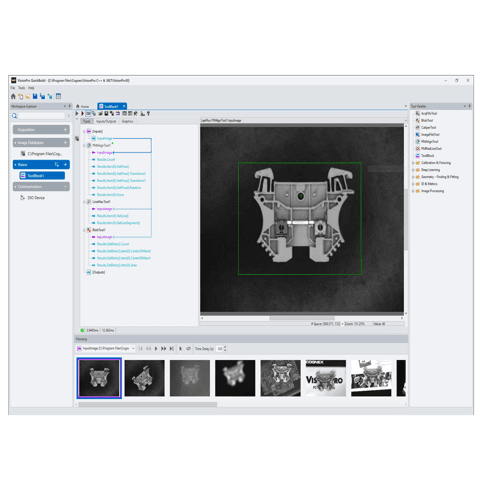Fast forward the filmstrip
The width and height of the screenshot is (480, 480).
tap(163, 348)
